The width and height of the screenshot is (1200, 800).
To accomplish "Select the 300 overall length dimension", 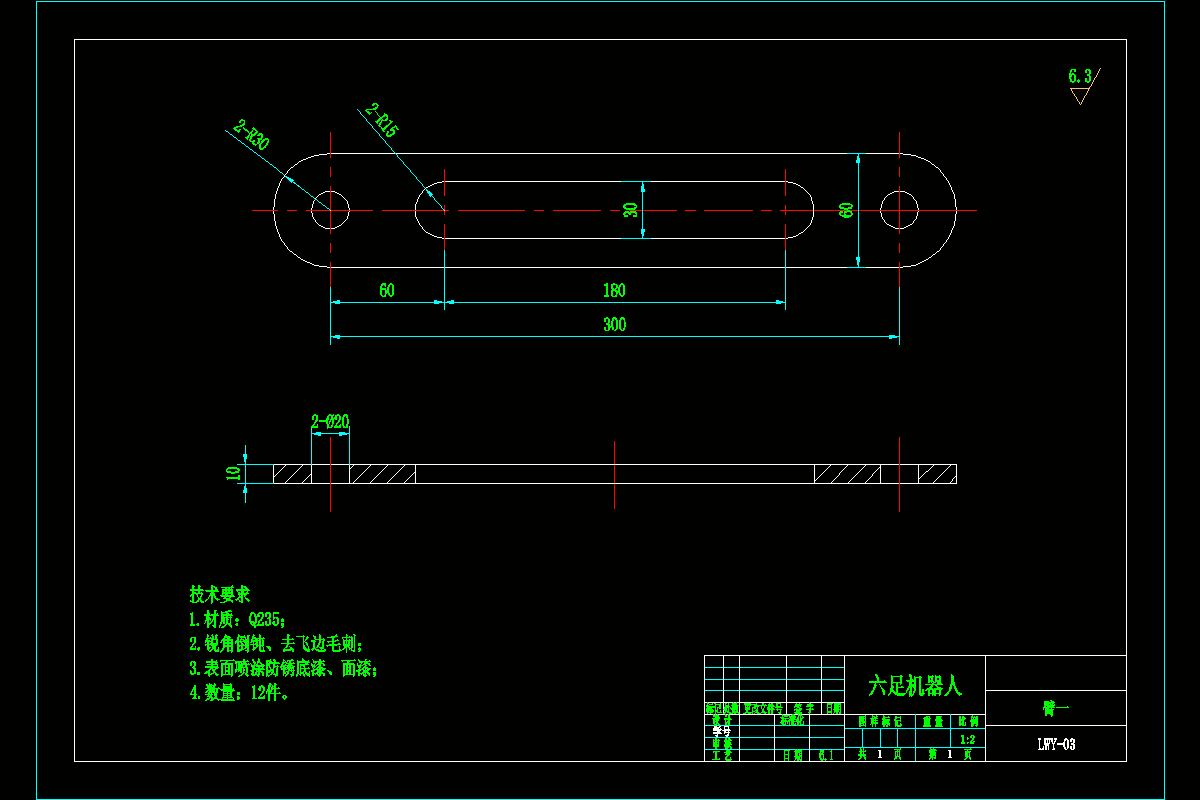I will tap(614, 325).
